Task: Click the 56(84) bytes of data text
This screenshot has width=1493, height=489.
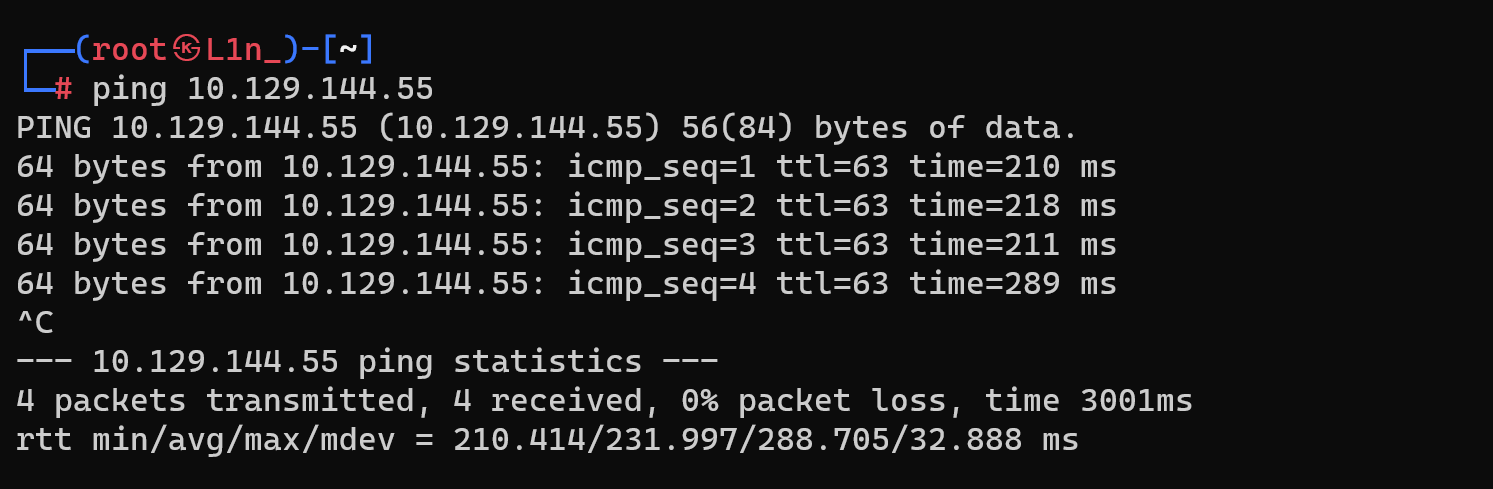Action: (x=879, y=128)
